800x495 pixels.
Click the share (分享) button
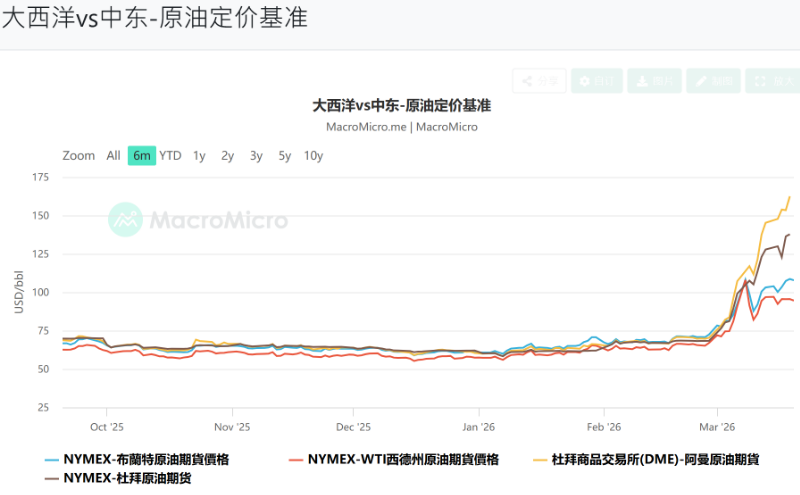[539, 81]
